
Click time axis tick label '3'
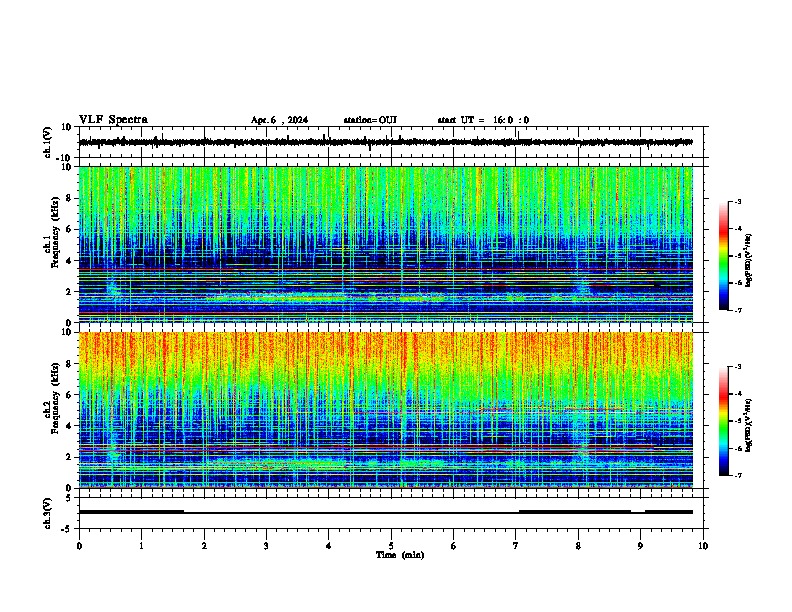click(266, 546)
